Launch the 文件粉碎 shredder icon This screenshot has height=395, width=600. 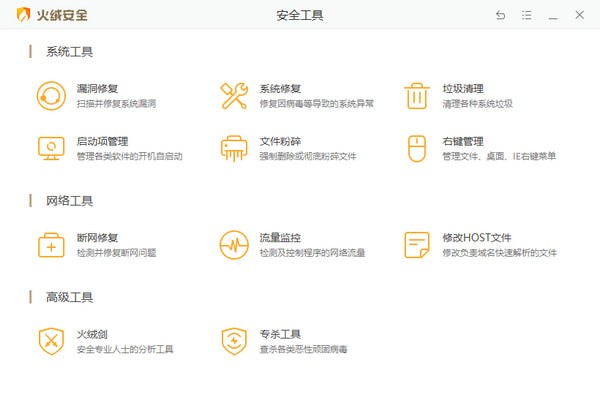click(234, 149)
